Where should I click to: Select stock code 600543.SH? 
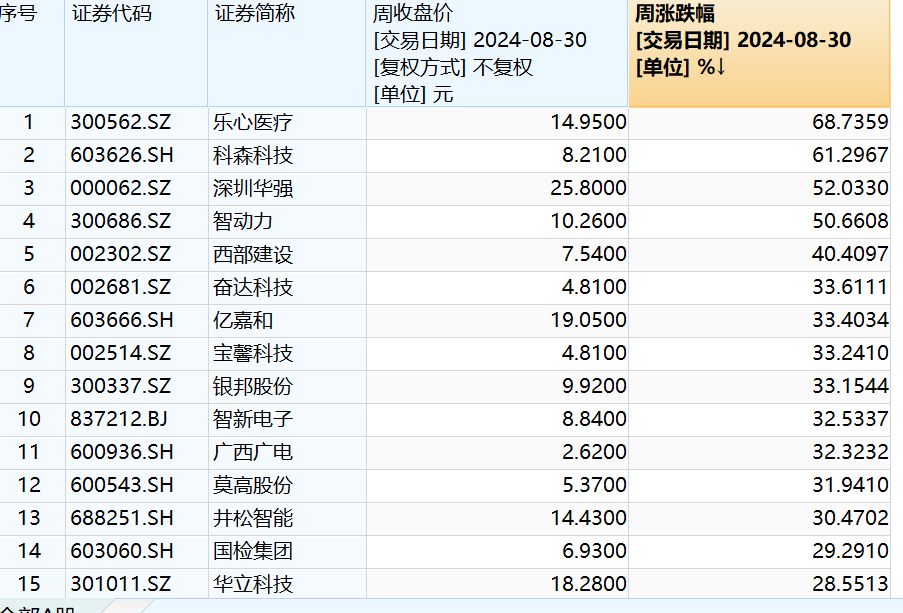point(122,485)
